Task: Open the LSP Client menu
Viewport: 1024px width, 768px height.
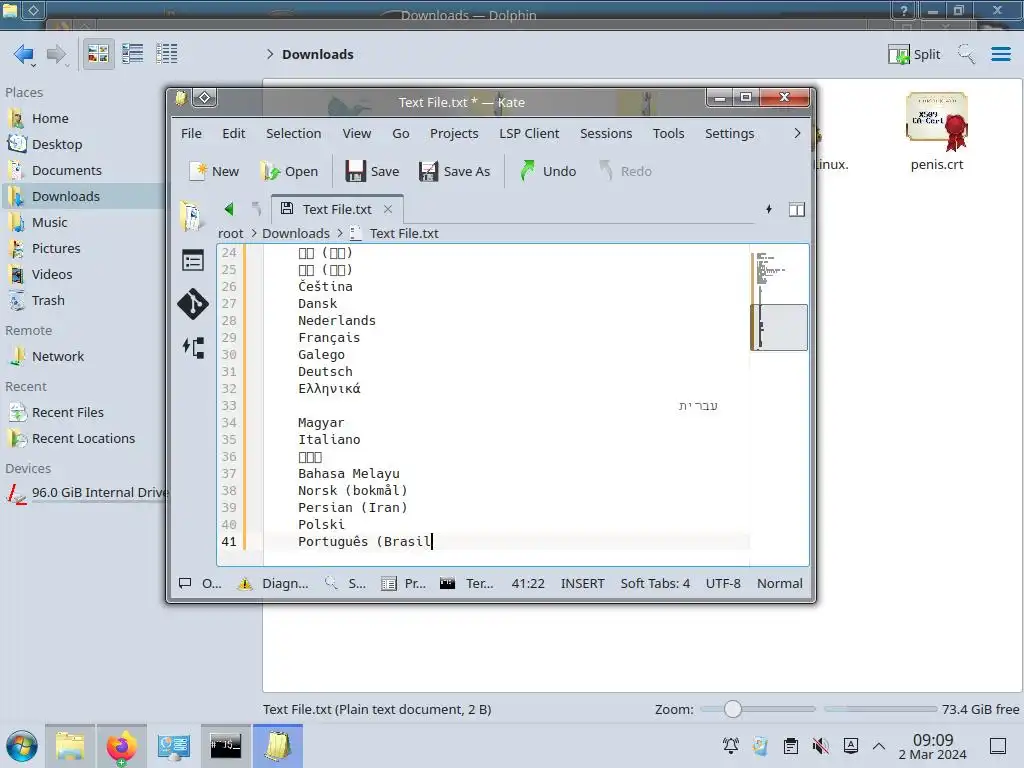Action: [529, 133]
